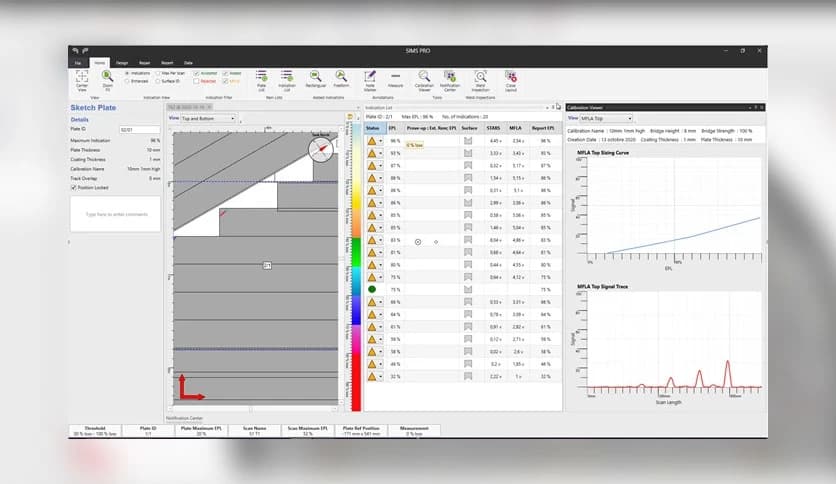This screenshot has width=836, height=484.
Task: Toggle the Rejected filter checkbox
Action: point(197,81)
